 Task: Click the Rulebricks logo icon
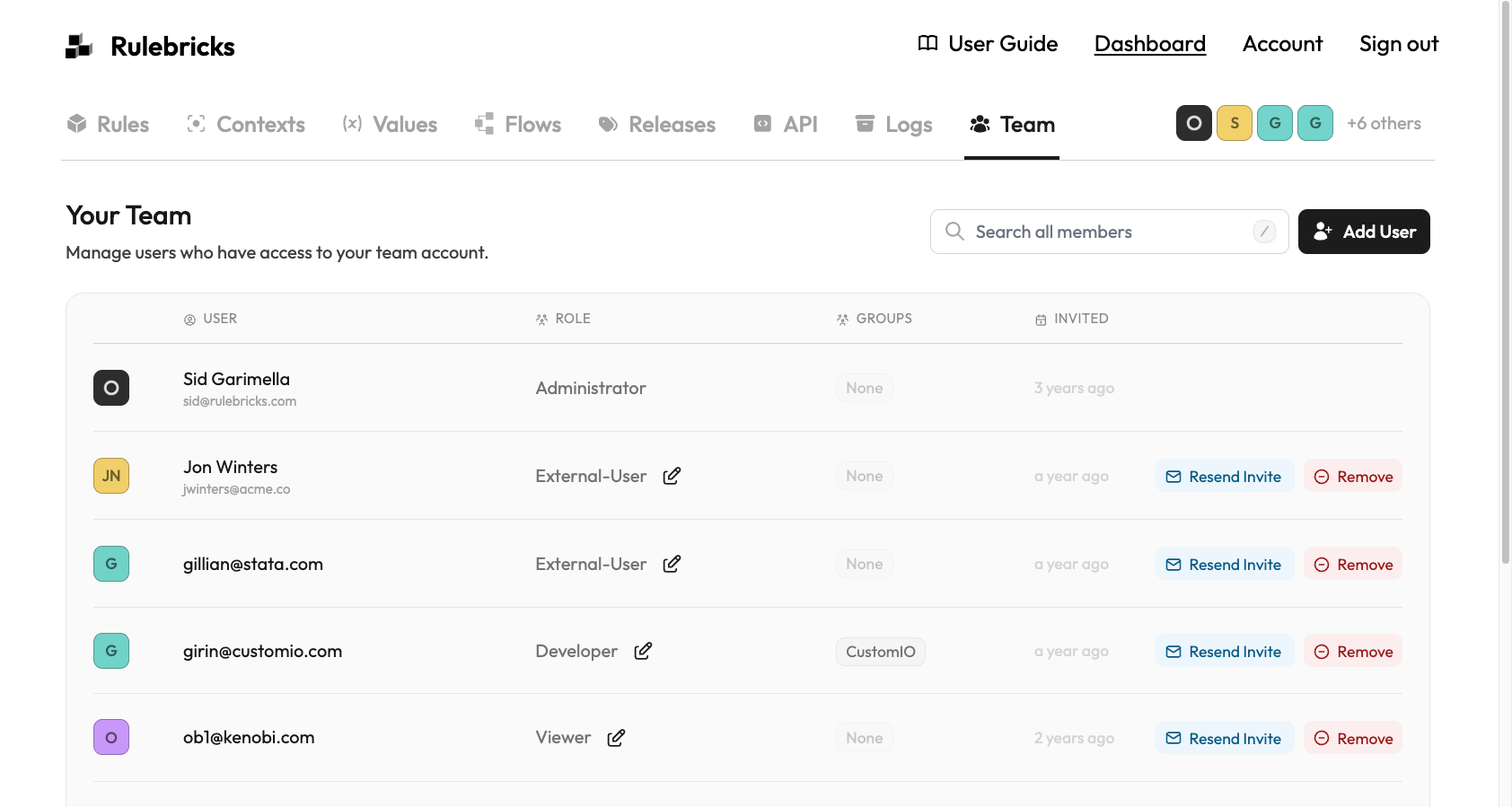(79, 46)
